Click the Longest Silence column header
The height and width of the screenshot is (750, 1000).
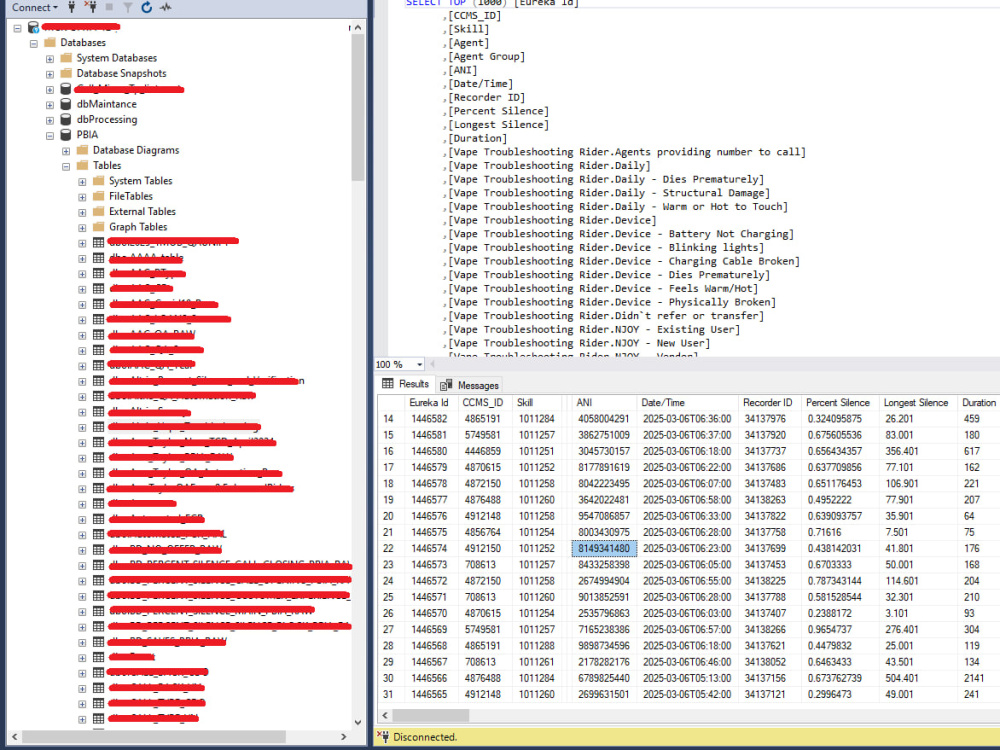916,402
